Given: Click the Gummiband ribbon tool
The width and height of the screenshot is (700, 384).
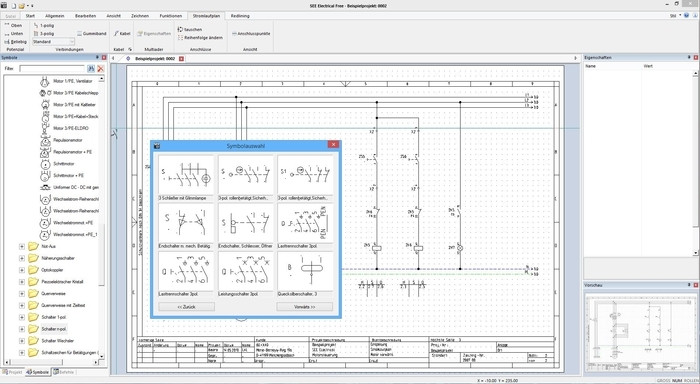Looking at the screenshot, I should pyautogui.click(x=92, y=33).
